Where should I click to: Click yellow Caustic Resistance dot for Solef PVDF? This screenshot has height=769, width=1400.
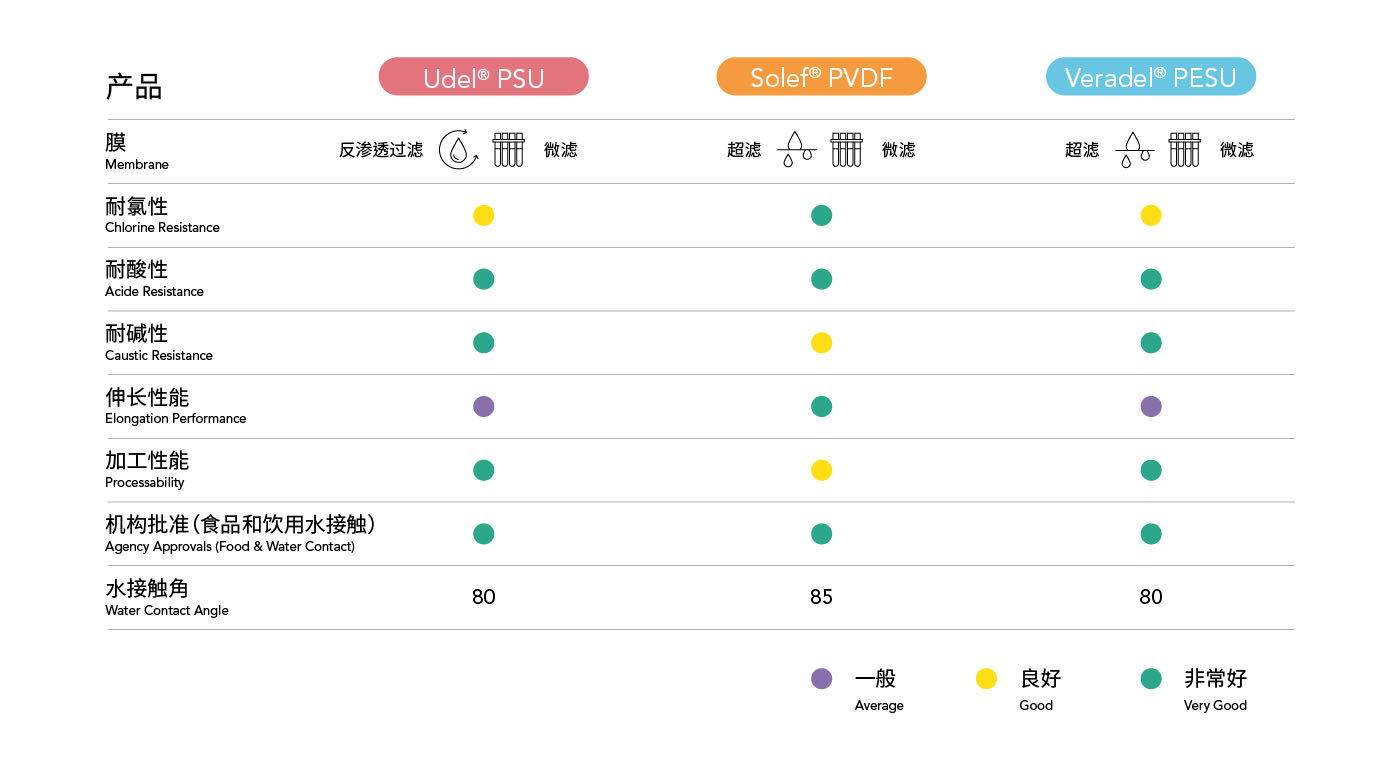click(821, 343)
